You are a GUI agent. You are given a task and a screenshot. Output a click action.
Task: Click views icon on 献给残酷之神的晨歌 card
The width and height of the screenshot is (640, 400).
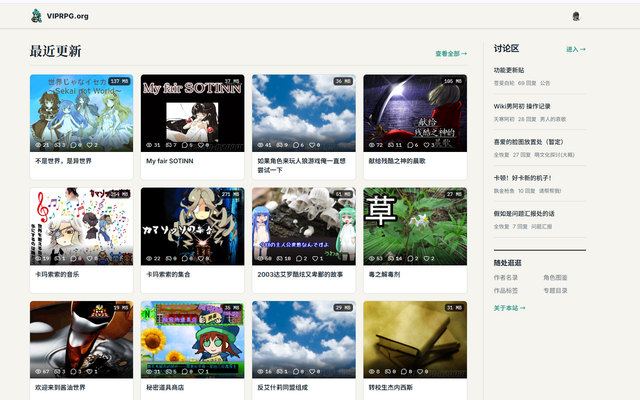(x=372, y=145)
